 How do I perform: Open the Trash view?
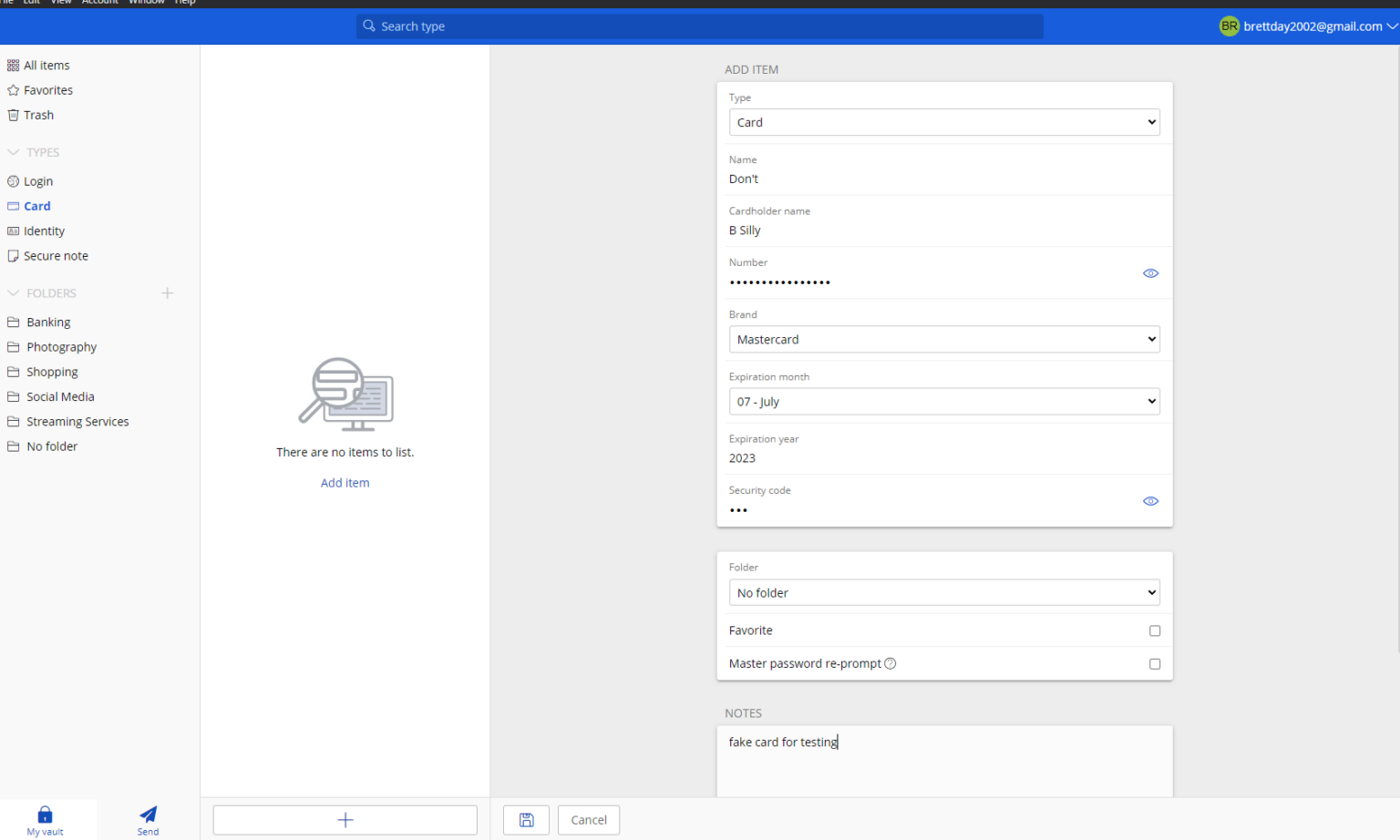(x=37, y=115)
